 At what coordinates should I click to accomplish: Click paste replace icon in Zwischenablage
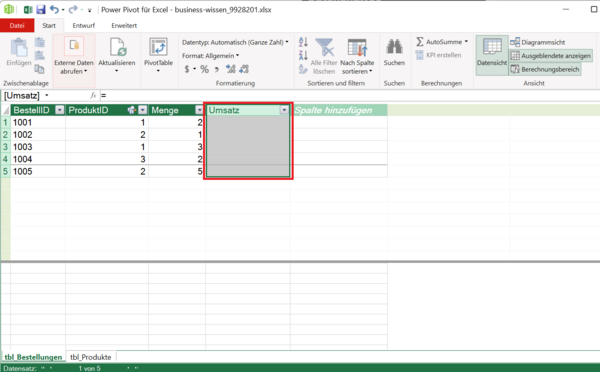pos(39,55)
